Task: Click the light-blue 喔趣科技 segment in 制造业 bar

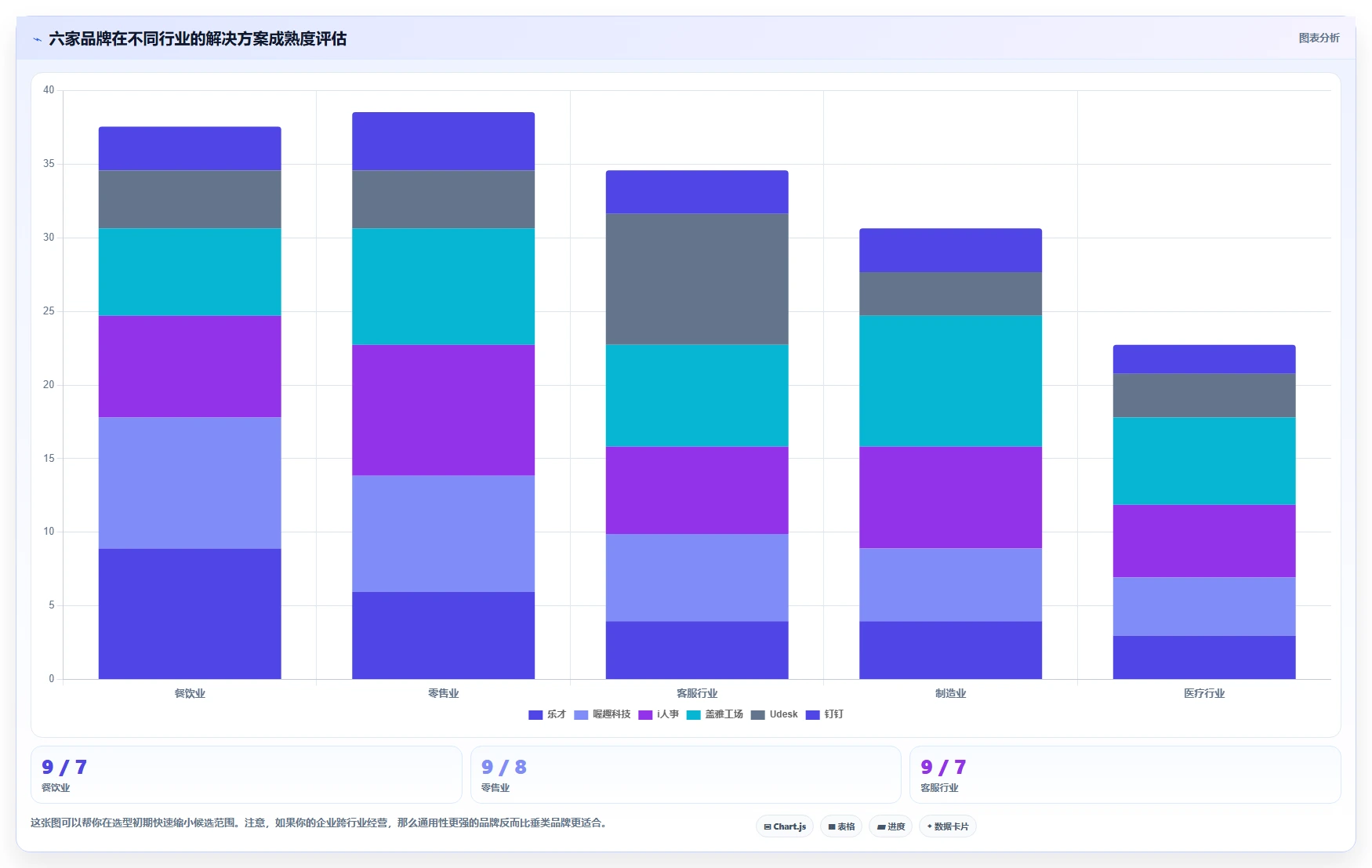Action: point(950,585)
